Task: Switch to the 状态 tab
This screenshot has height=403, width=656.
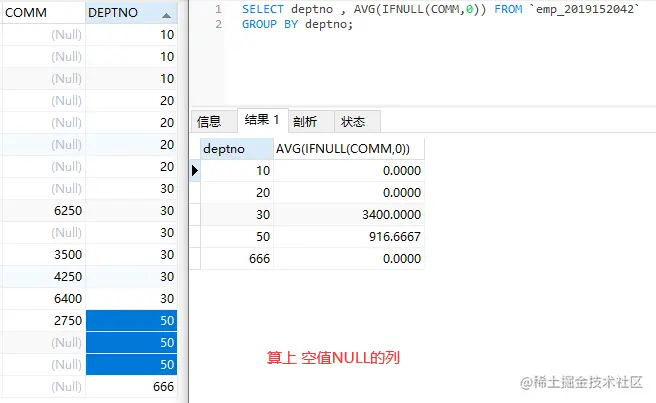Action: (x=357, y=122)
